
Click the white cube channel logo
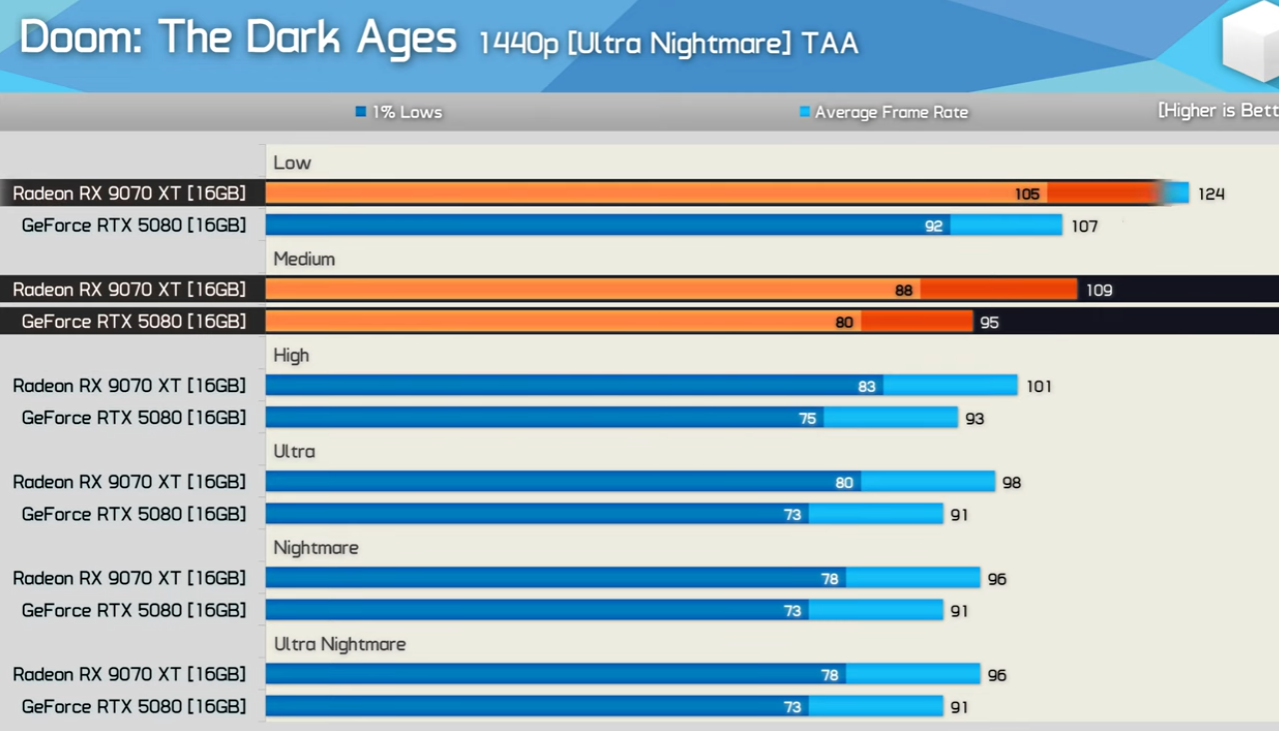click(x=1250, y=42)
